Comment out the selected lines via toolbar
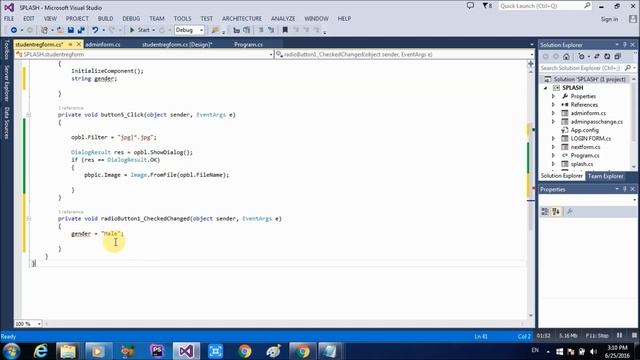The width and height of the screenshot is (640, 360). pyautogui.click(x=261, y=30)
